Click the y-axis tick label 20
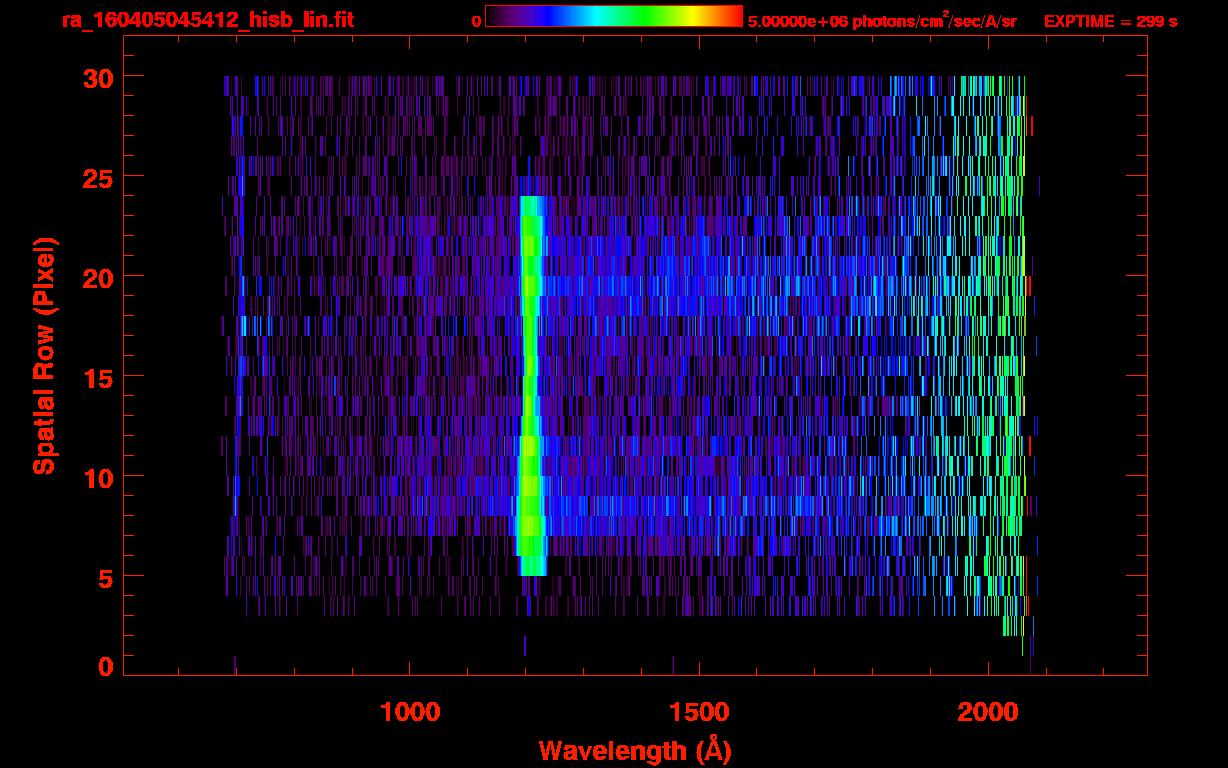 point(98,277)
